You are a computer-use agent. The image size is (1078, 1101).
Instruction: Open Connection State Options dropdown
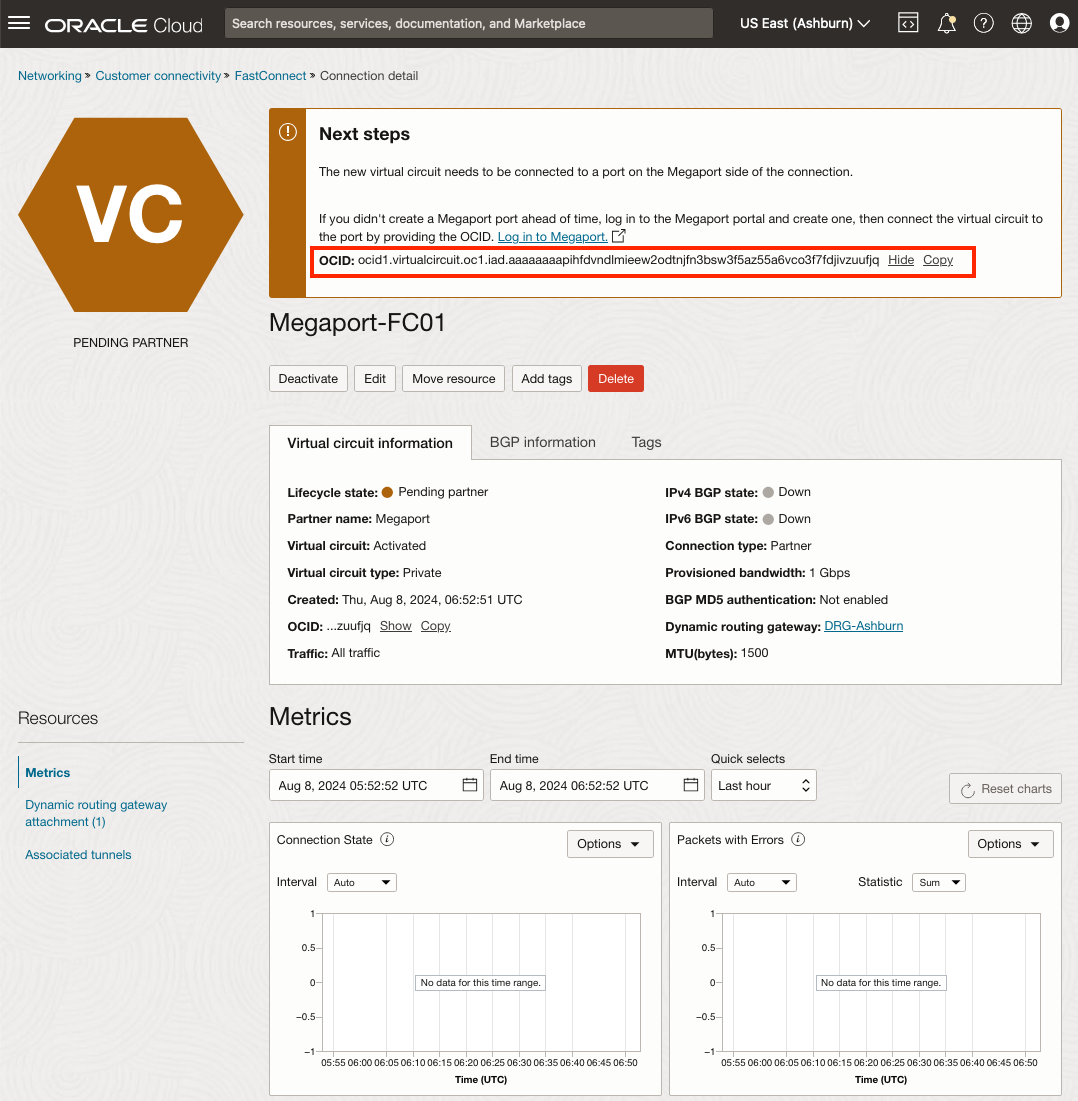pos(610,844)
